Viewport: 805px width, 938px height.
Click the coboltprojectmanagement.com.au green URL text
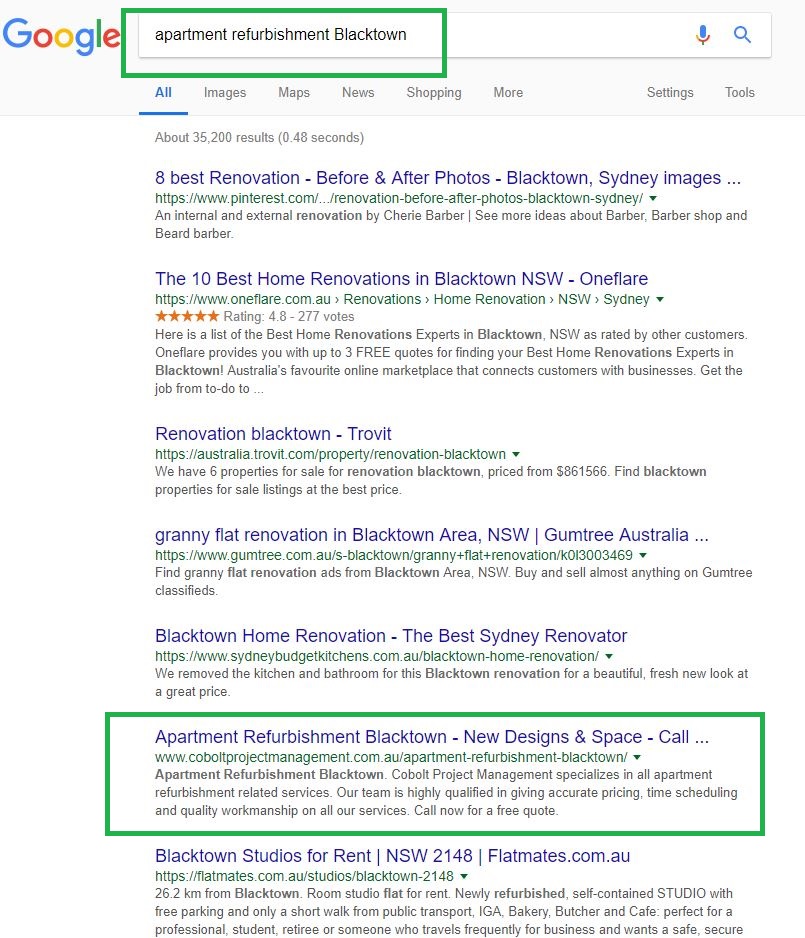coord(391,757)
